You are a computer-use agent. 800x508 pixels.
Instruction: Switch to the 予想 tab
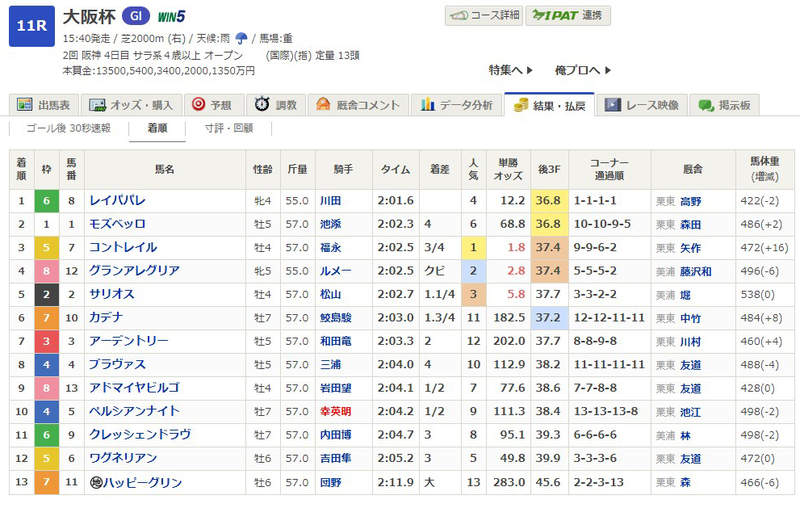(213, 105)
